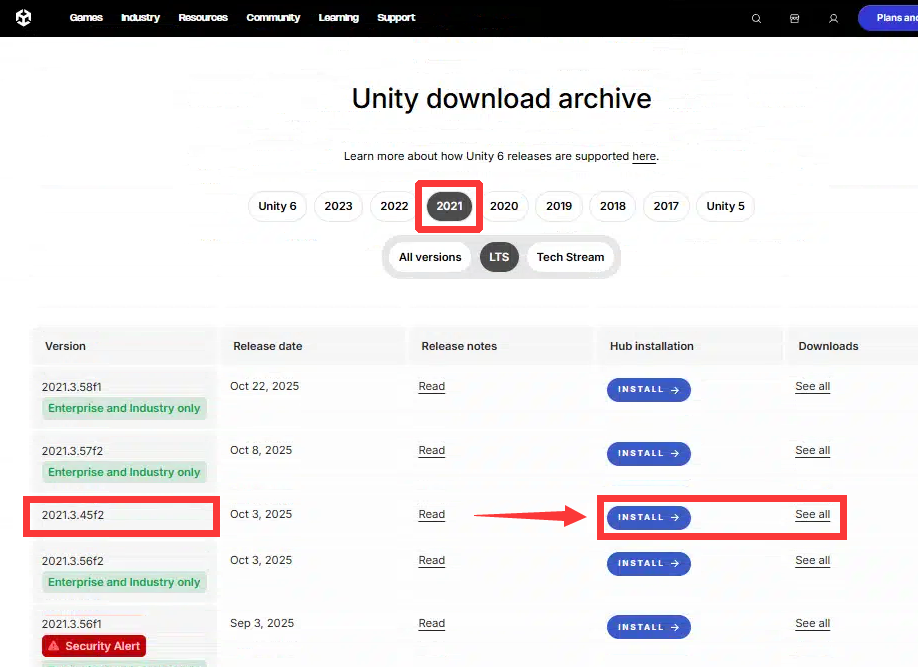918x667 pixels.
Task: Select the LTS release filter
Action: pos(499,257)
